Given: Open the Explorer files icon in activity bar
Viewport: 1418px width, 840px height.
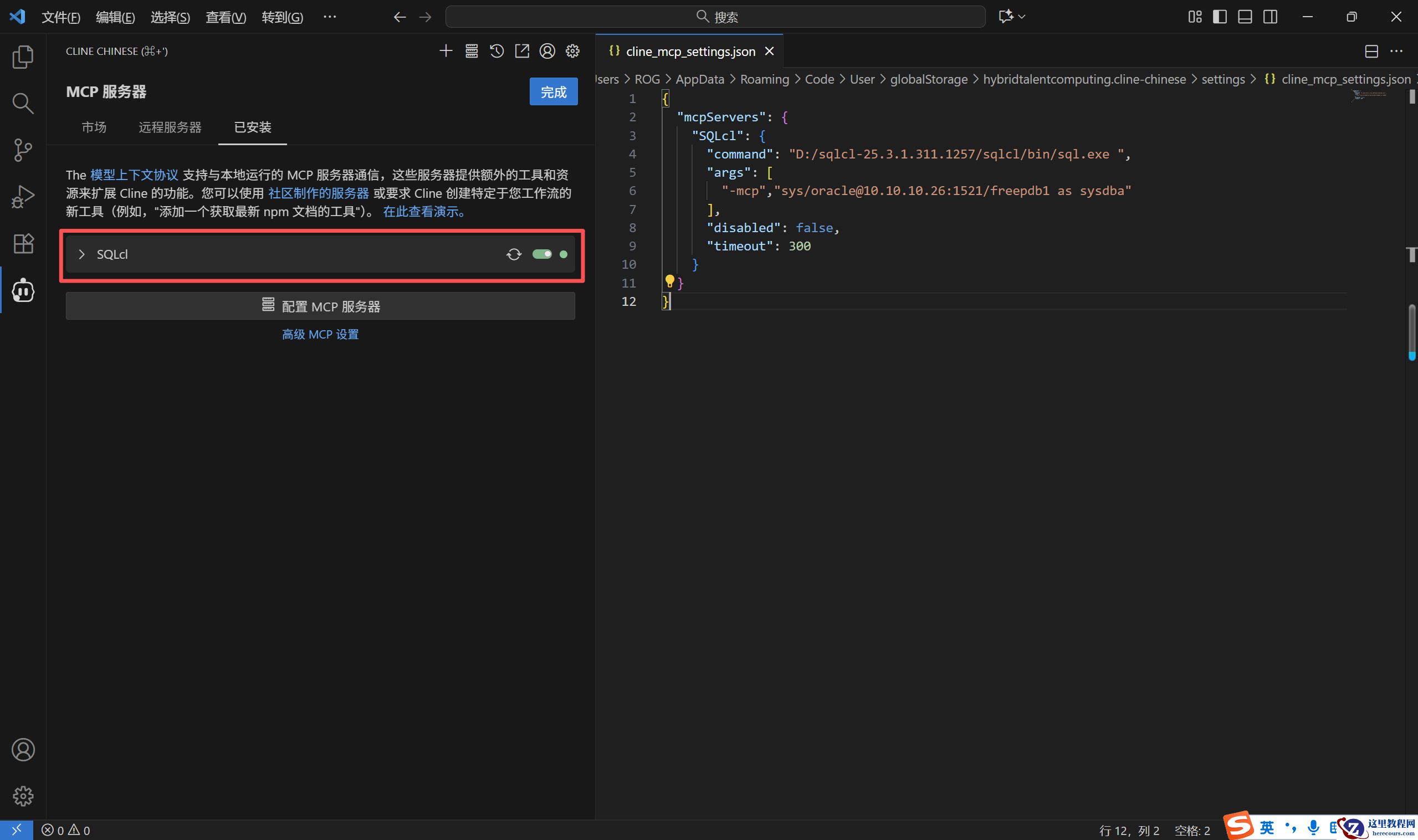Looking at the screenshot, I should [23, 57].
